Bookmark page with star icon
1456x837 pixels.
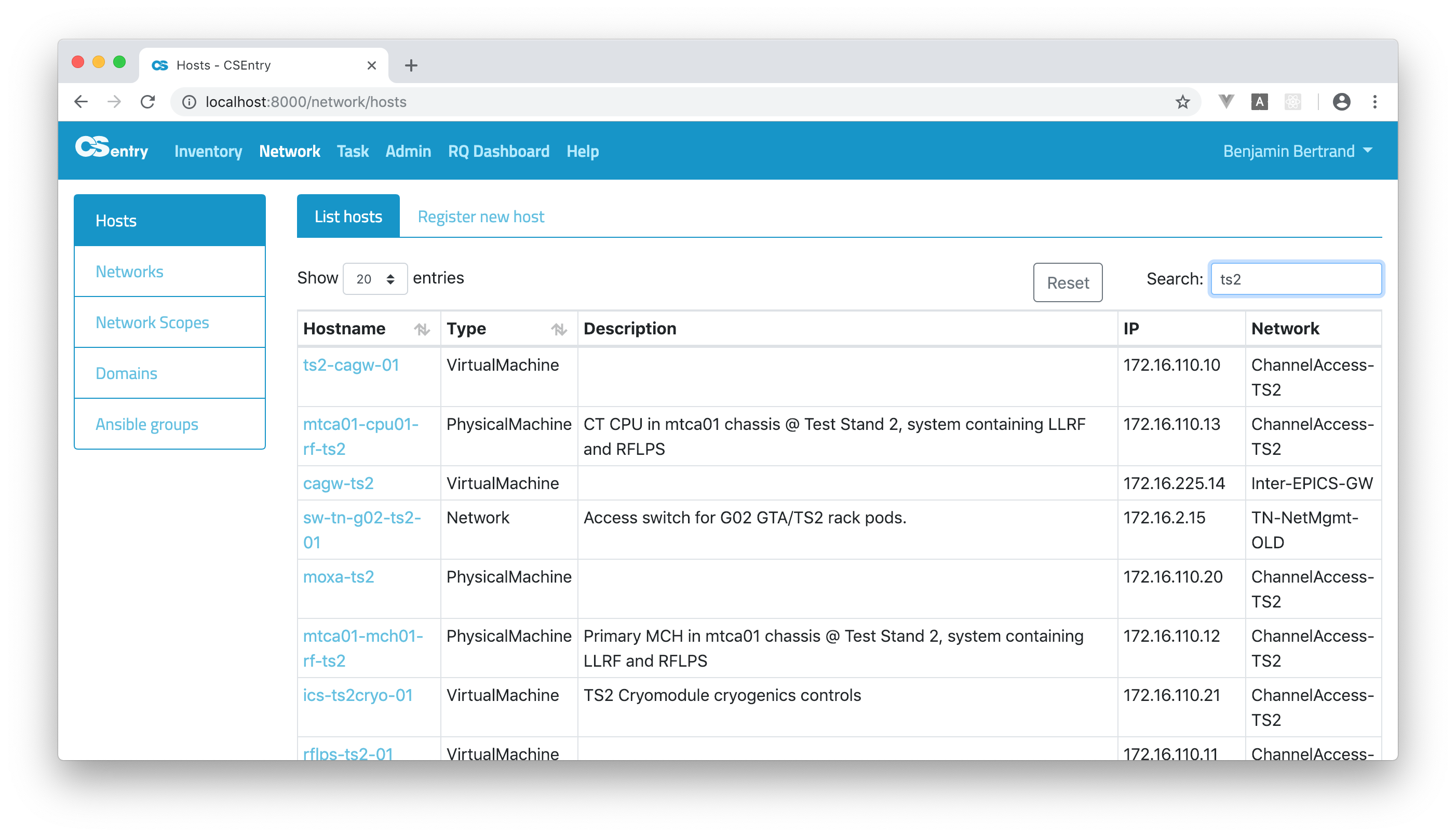pos(1182,102)
